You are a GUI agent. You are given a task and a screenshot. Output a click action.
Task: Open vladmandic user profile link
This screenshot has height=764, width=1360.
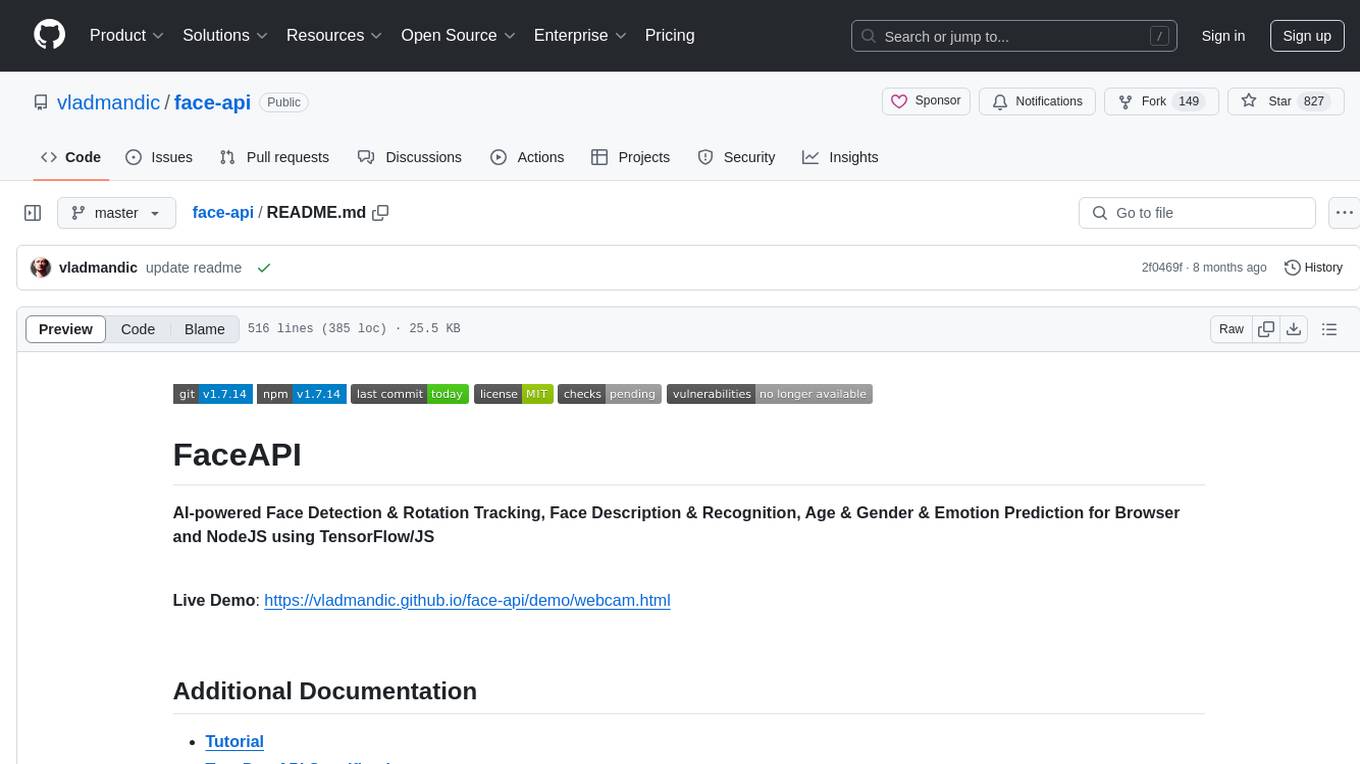[x=108, y=102]
